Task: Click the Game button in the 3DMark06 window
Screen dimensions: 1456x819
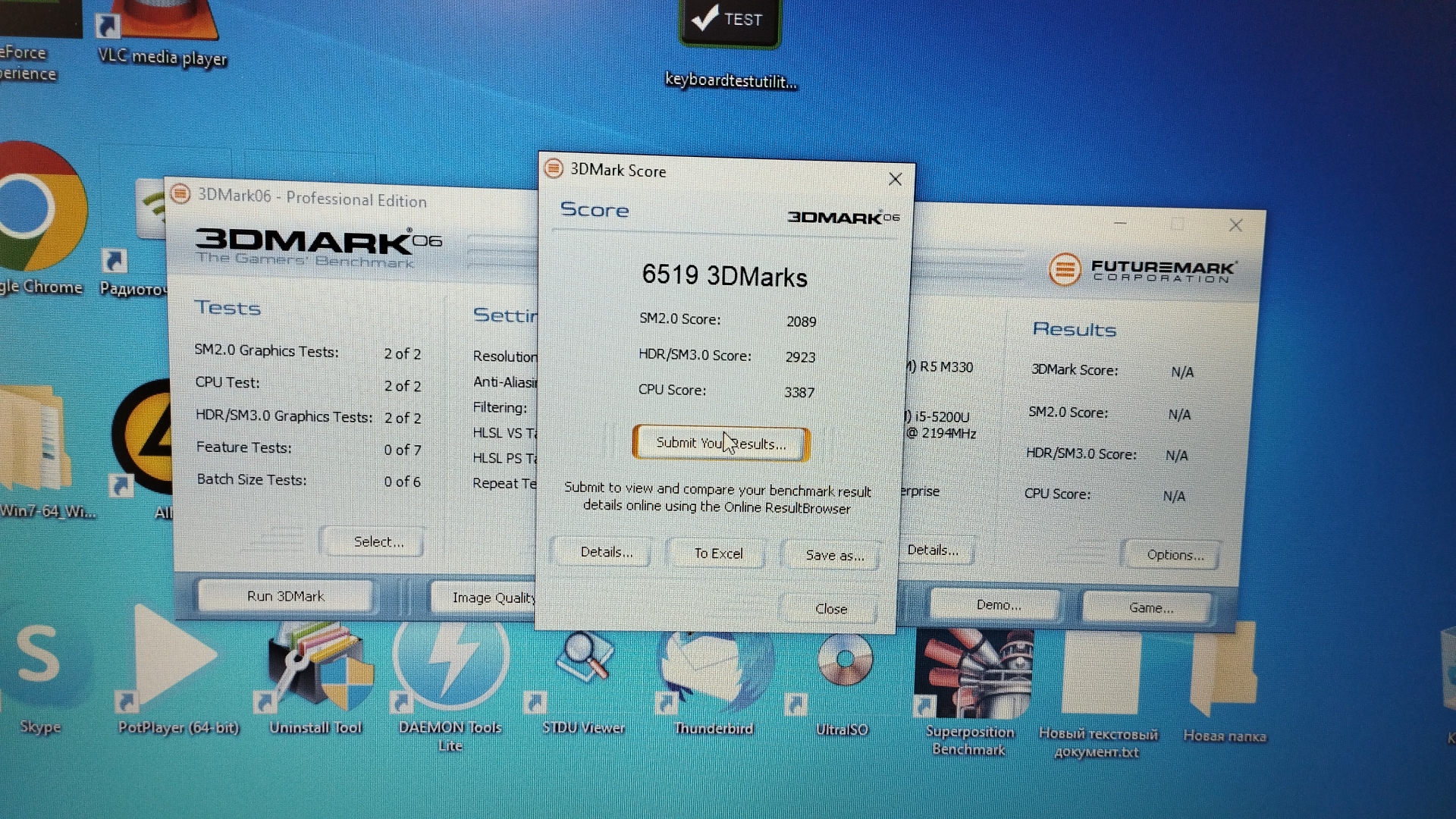Action: [1150, 607]
